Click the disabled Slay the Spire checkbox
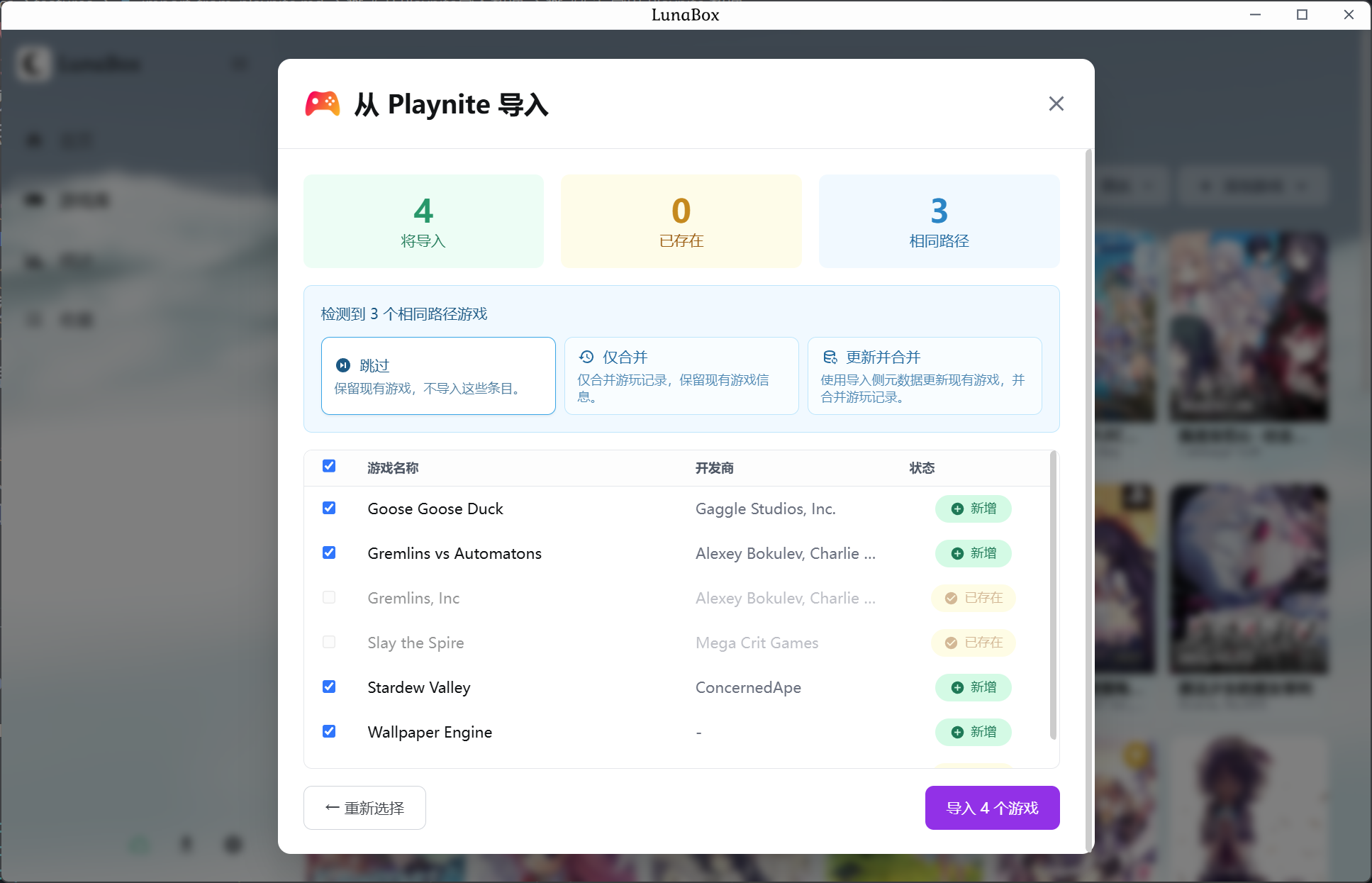The image size is (1372, 883). [329, 642]
